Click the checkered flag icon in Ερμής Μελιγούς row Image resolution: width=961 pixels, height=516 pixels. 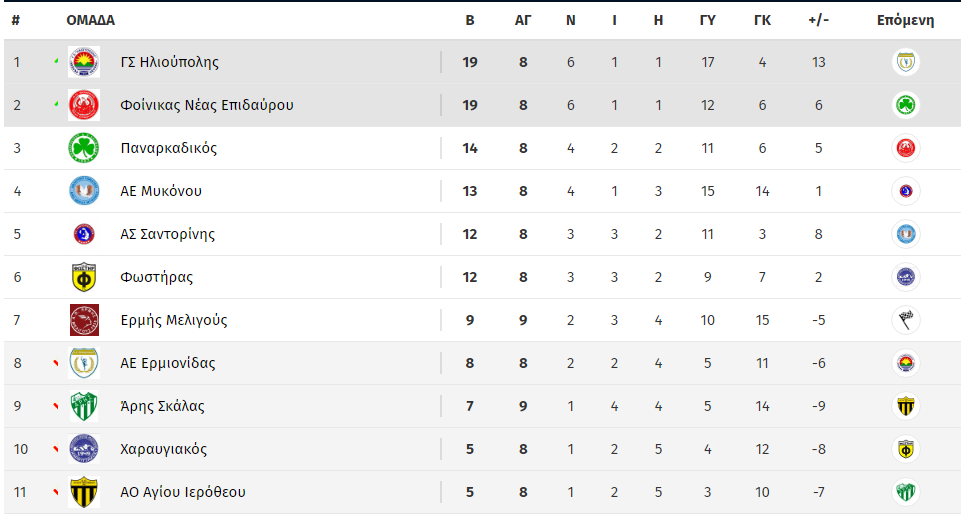click(906, 320)
